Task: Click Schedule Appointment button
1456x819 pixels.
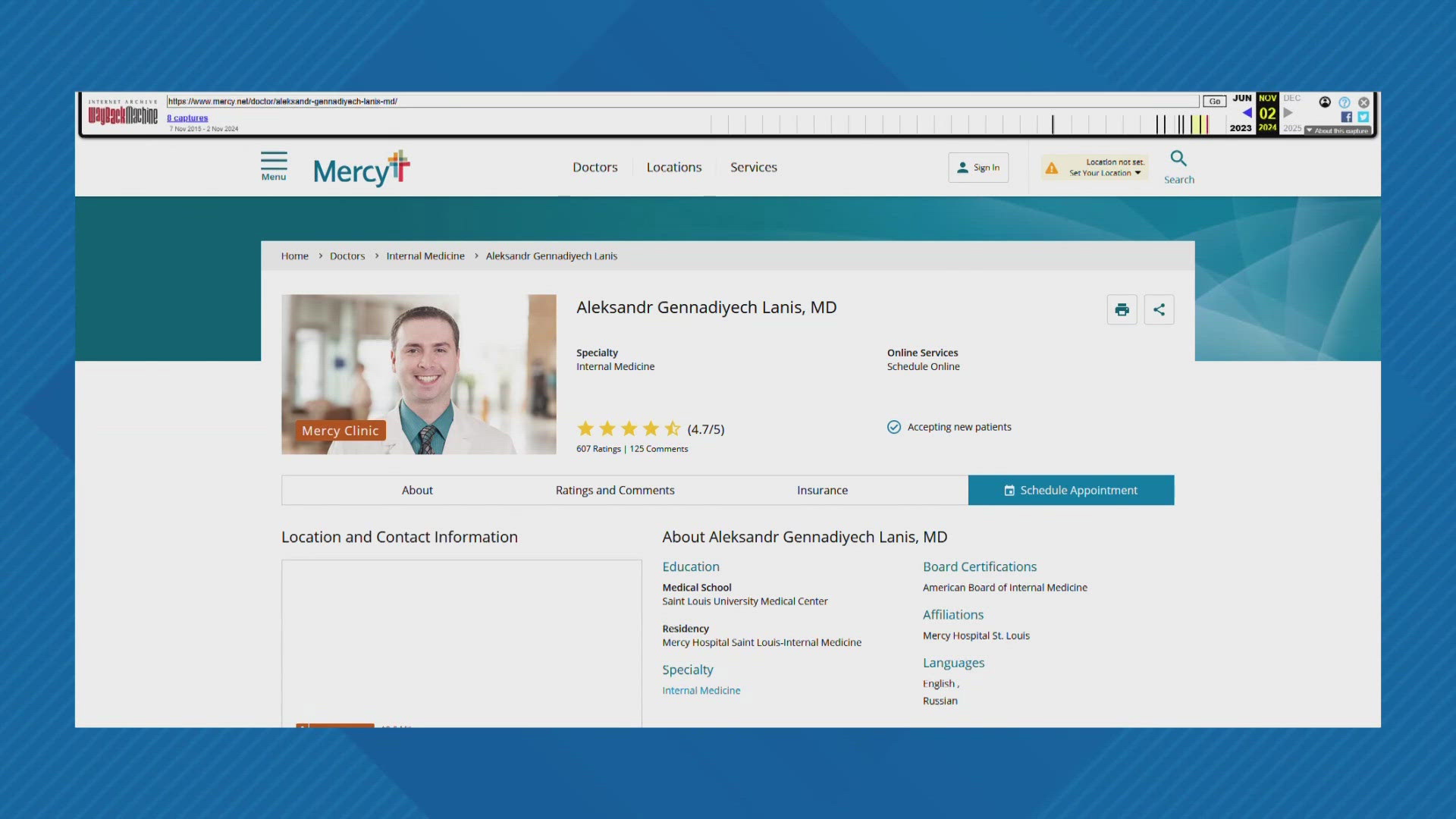Action: (x=1071, y=491)
